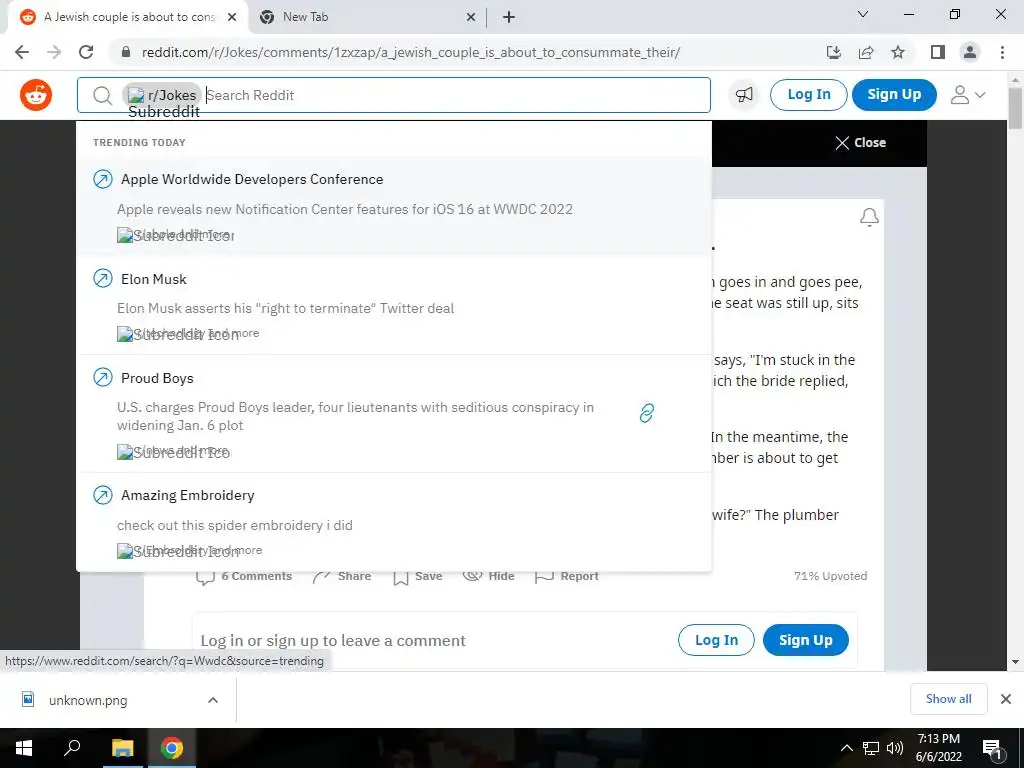This screenshot has width=1024, height=768.
Task: Click the search magnifier icon in Reddit search bar
Action: [x=102, y=95]
